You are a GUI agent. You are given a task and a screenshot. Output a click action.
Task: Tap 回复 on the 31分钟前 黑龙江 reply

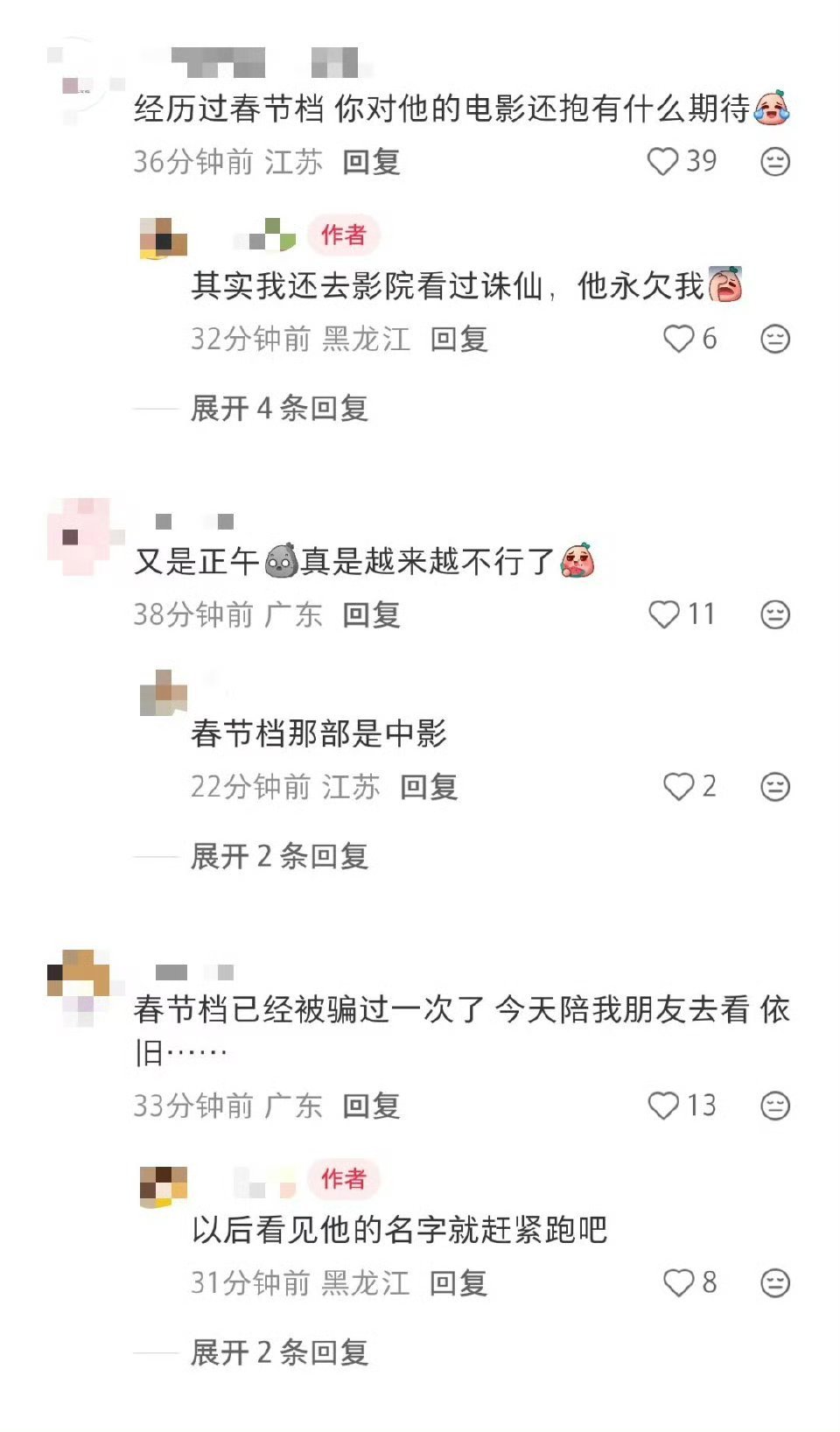click(x=458, y=1283)
